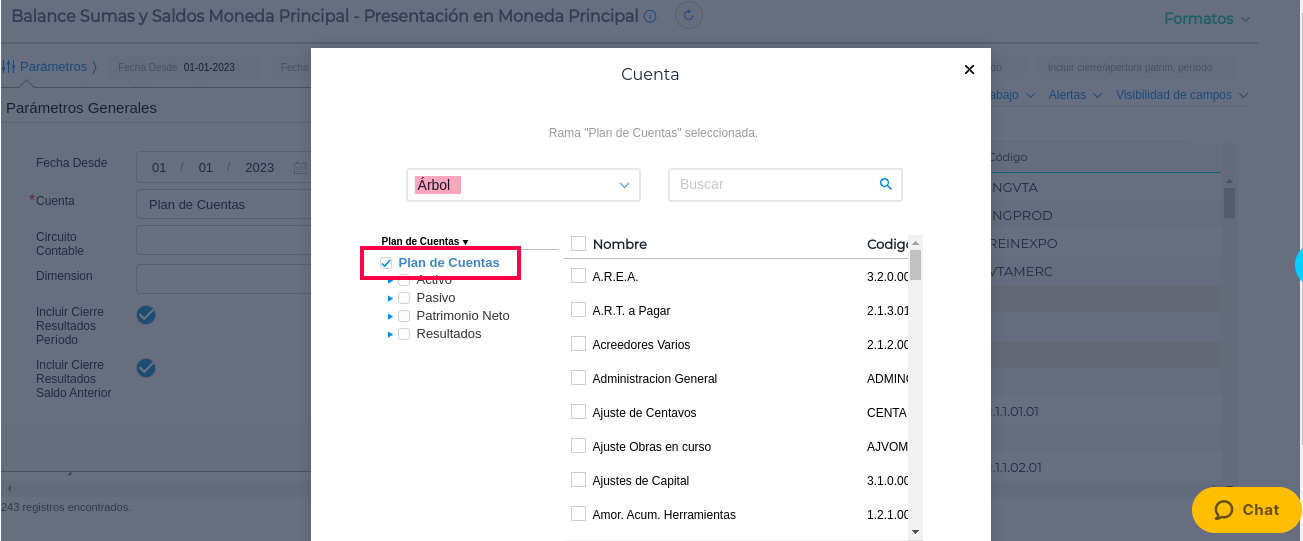Click the Parámetros filter icon
1303x541 pixels.
(x=8, y=67)
